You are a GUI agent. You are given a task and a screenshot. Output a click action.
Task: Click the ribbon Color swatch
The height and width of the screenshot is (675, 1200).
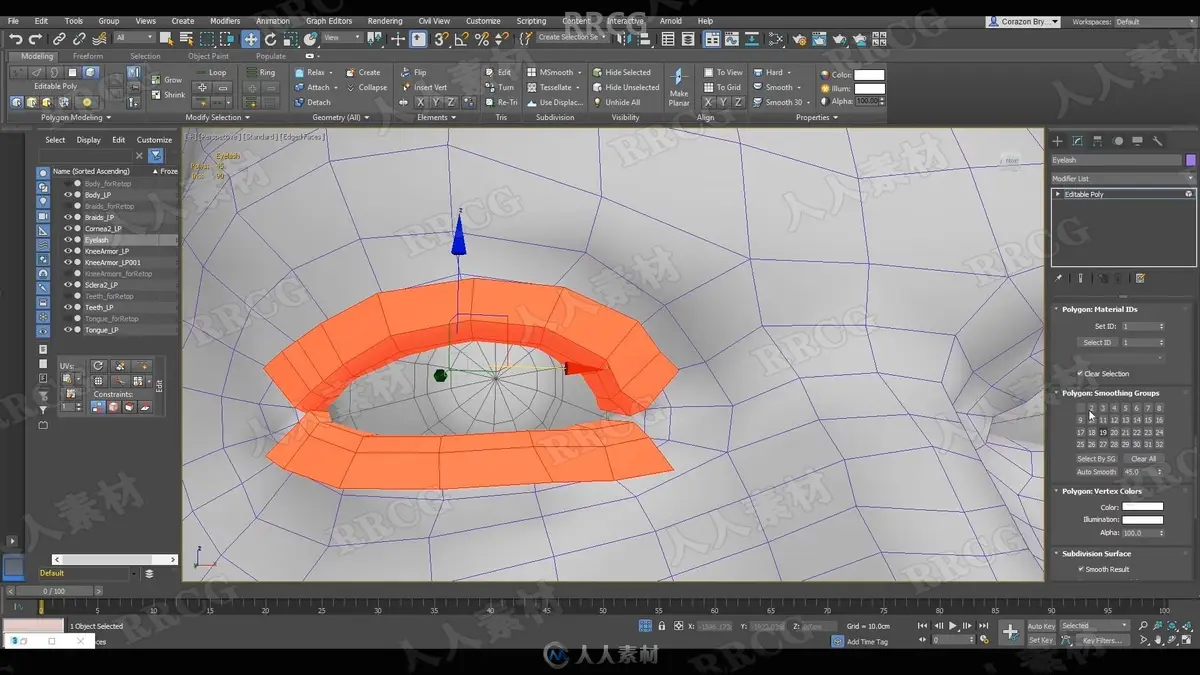[x=869, y=75]
